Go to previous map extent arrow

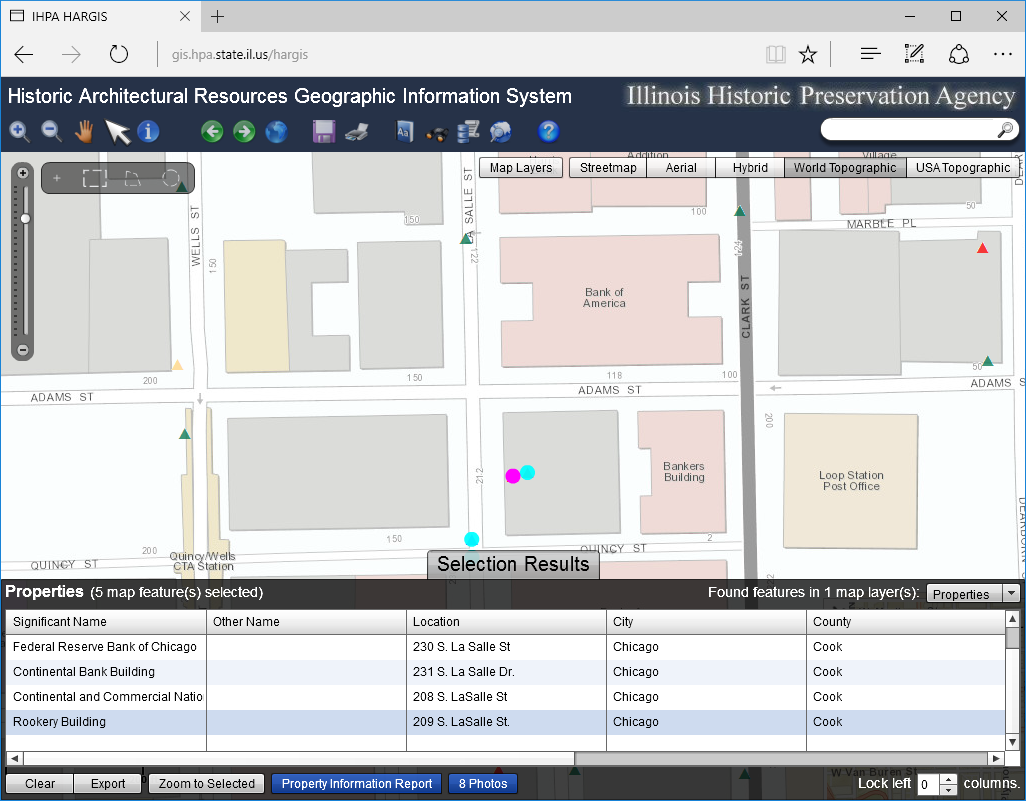tap(212, 131)
